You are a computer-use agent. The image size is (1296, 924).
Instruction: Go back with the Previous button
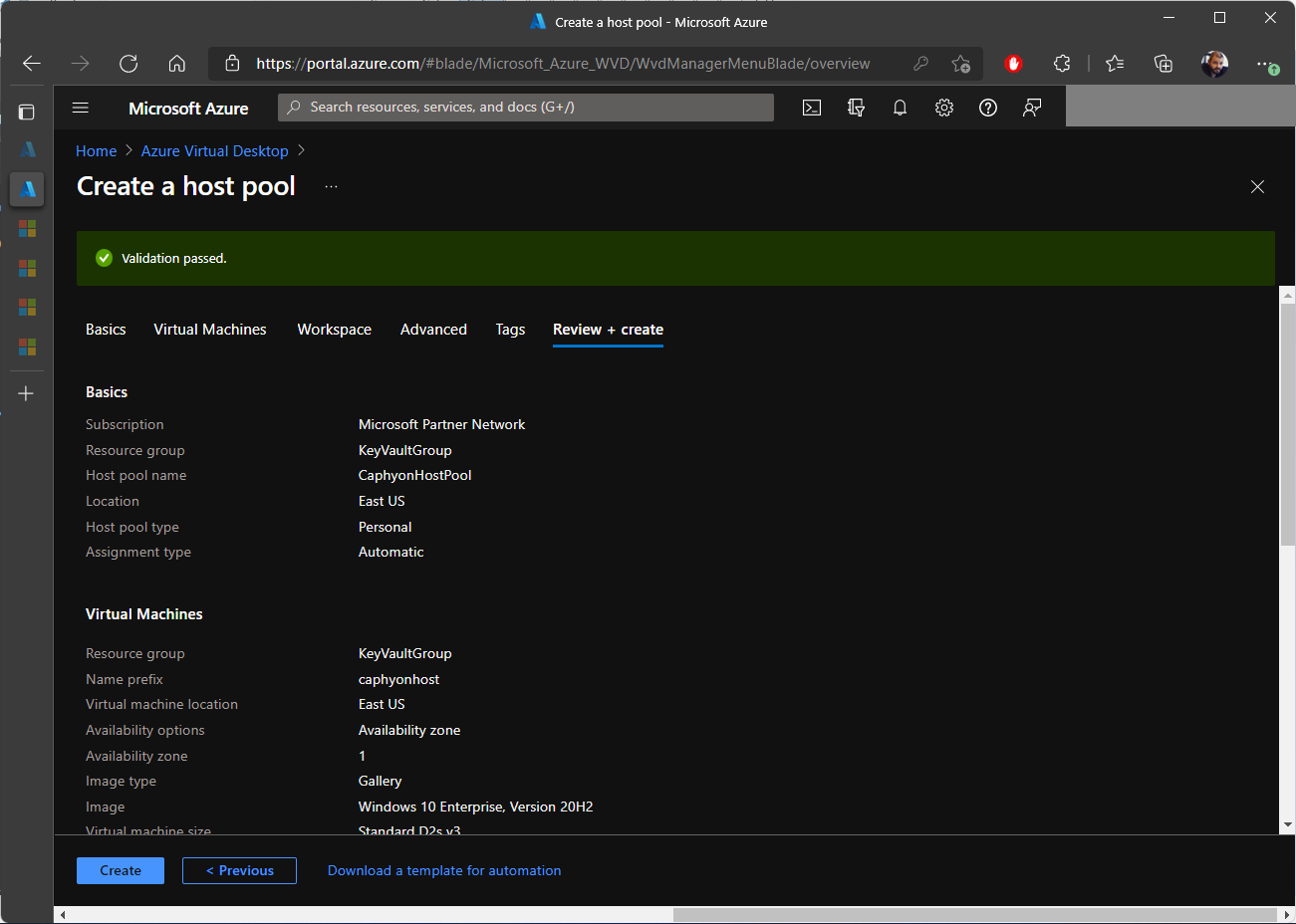coord(239,870)
